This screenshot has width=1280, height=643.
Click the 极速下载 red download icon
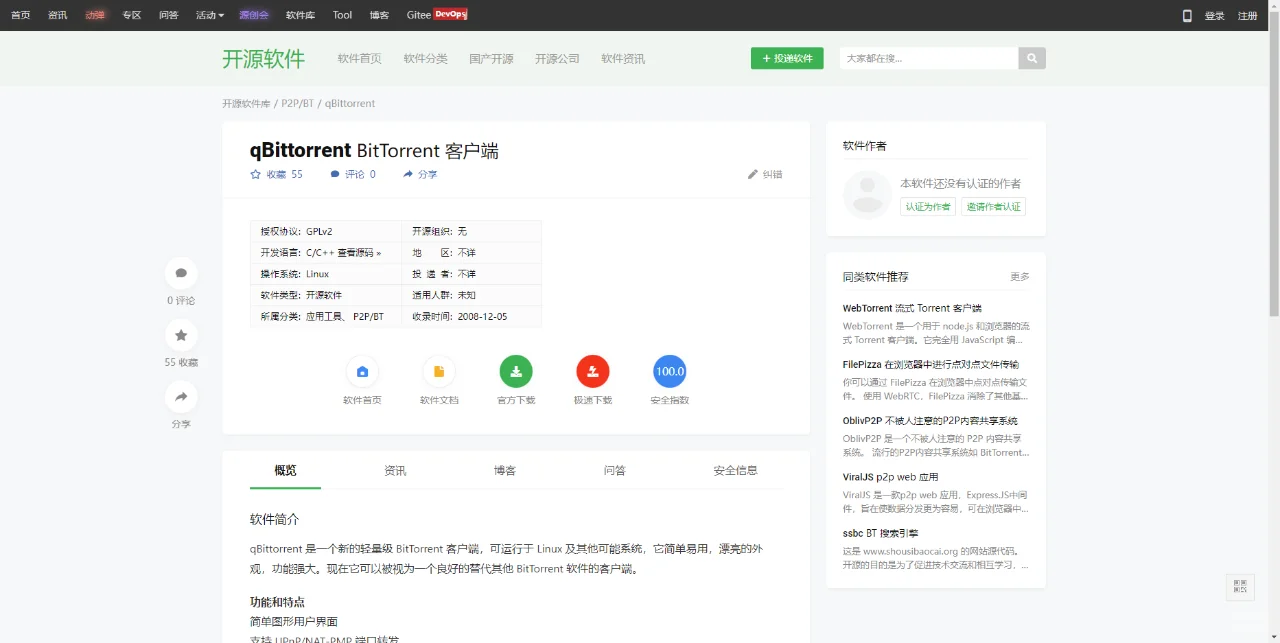click(x=592, y=371)
